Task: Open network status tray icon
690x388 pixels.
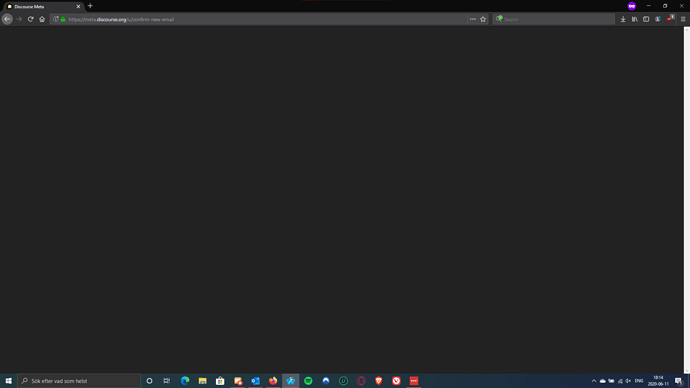Action: click(620, 381)
